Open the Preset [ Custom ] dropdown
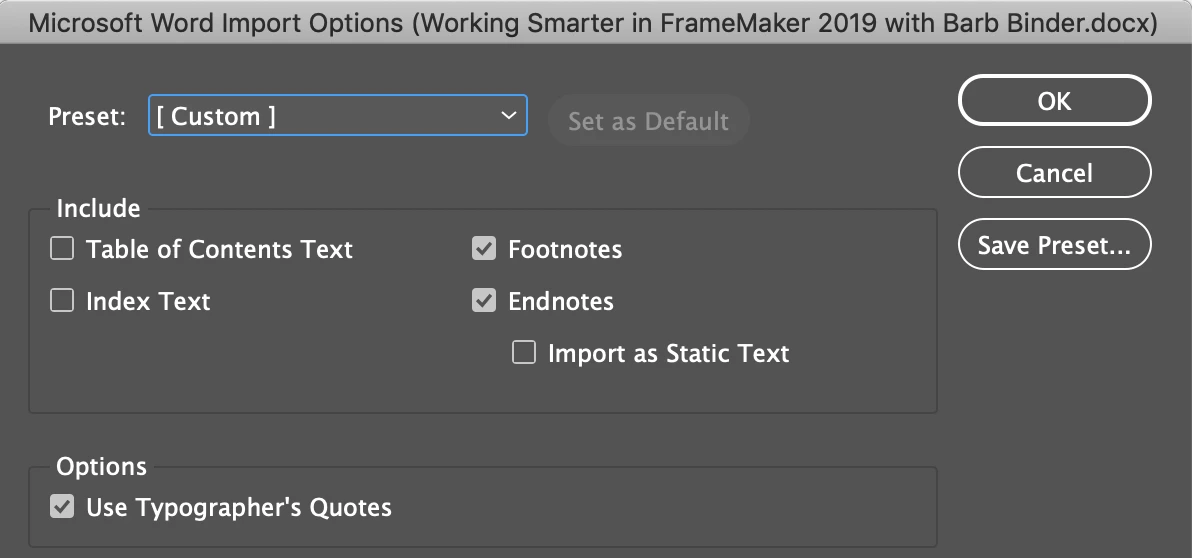Viewport: 1192px width, 558px height. (336, 116)
